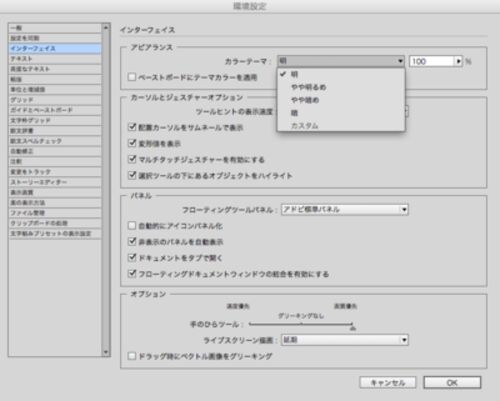Click the 手のひらツール greeking slider track
This screenshot has width=500, height=401.
pos(301,324)
